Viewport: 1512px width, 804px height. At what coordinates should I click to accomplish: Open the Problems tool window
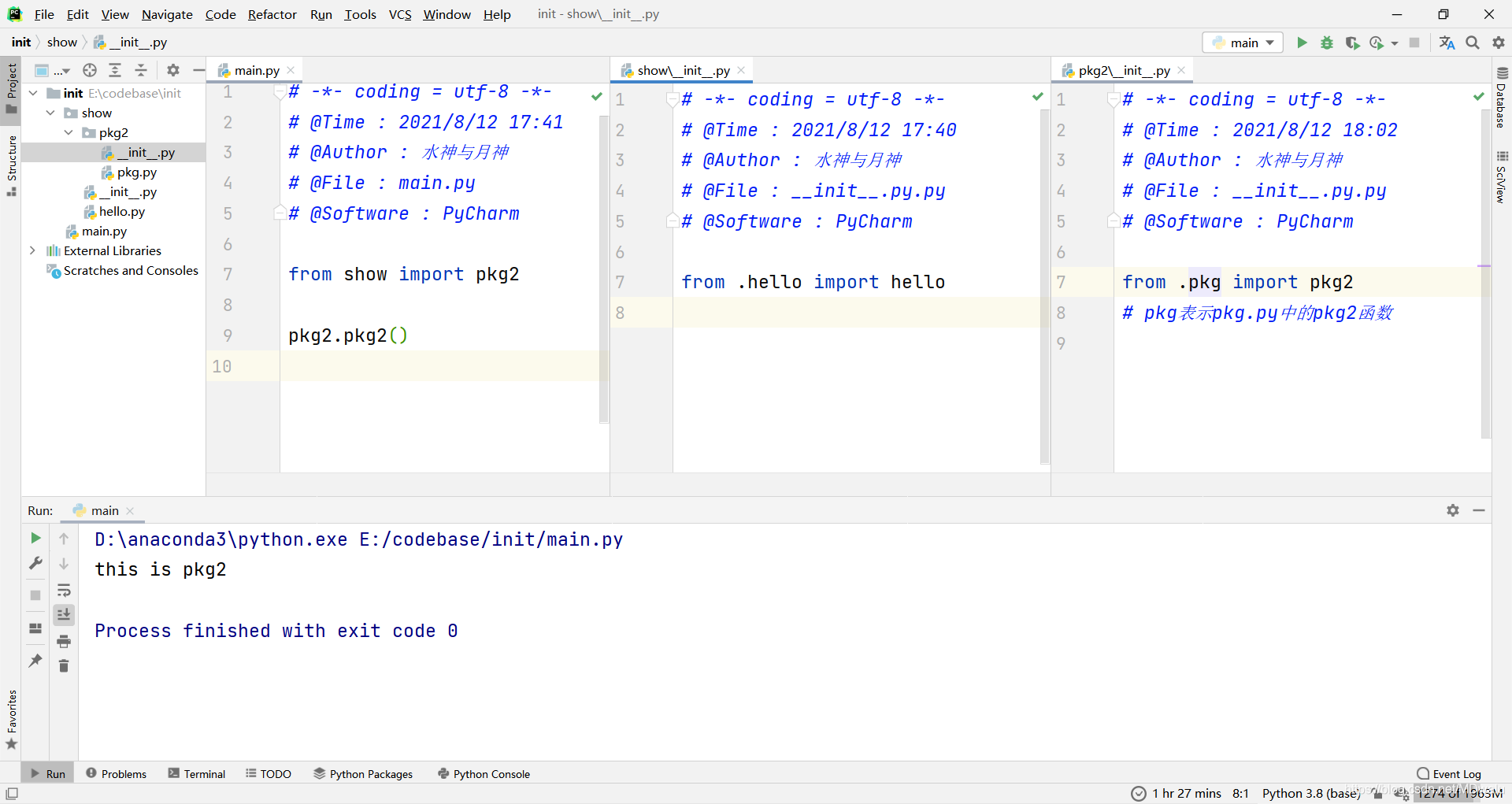coord(116,774)
